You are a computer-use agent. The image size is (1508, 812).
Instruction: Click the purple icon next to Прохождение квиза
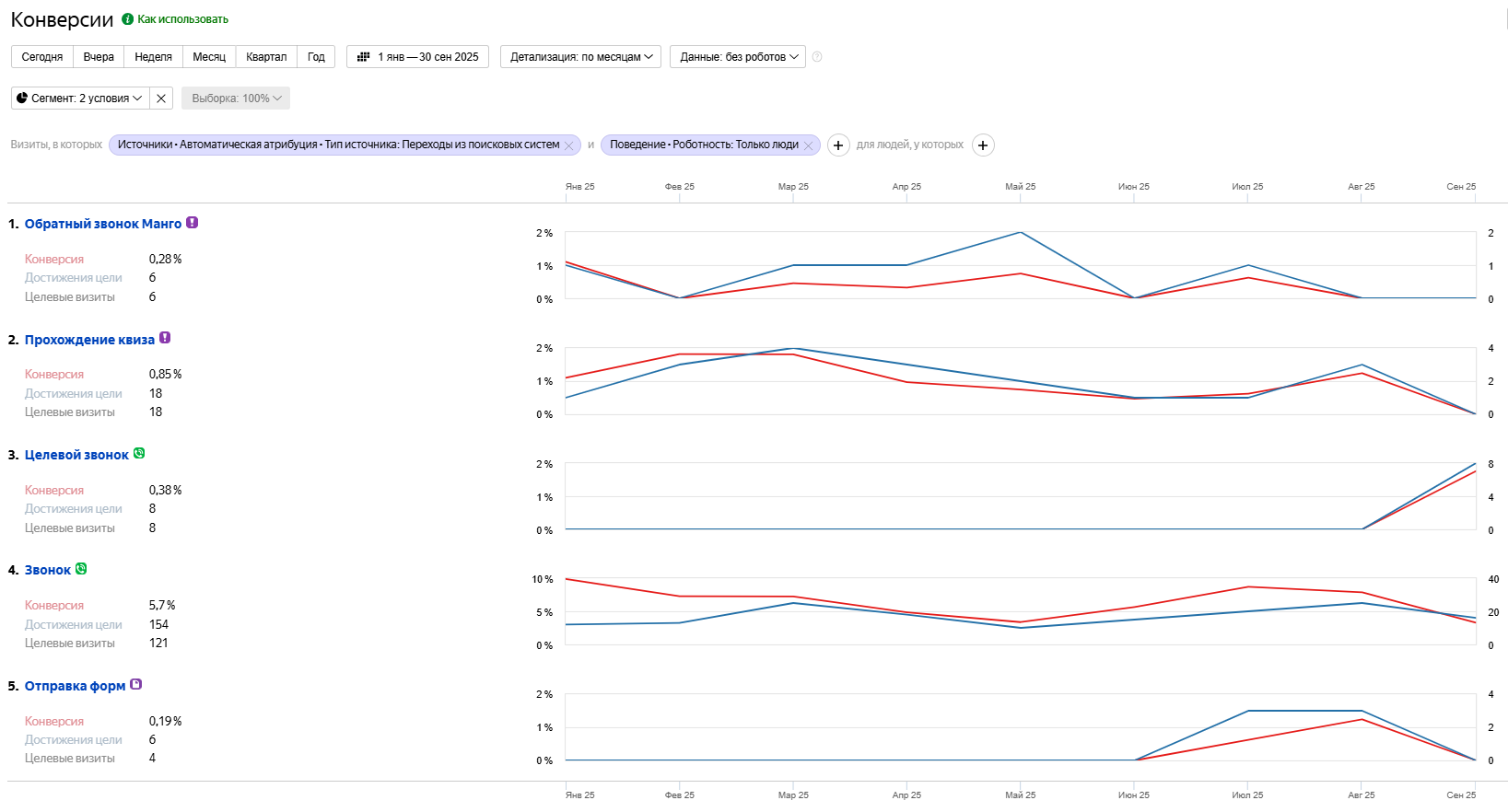coord(165,338)
